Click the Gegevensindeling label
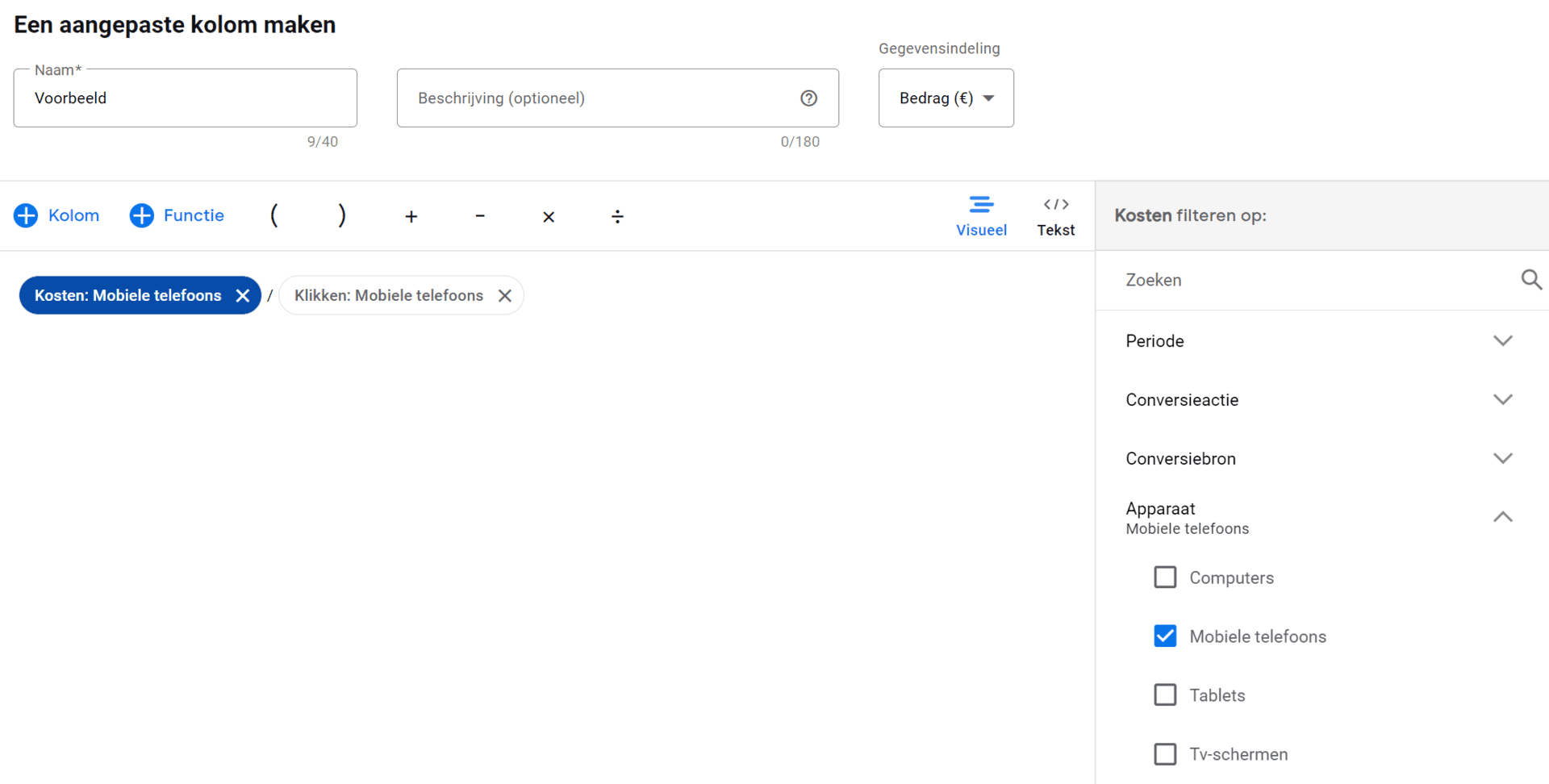This screenshot has width=1549, height=784. tap(939, 48)
